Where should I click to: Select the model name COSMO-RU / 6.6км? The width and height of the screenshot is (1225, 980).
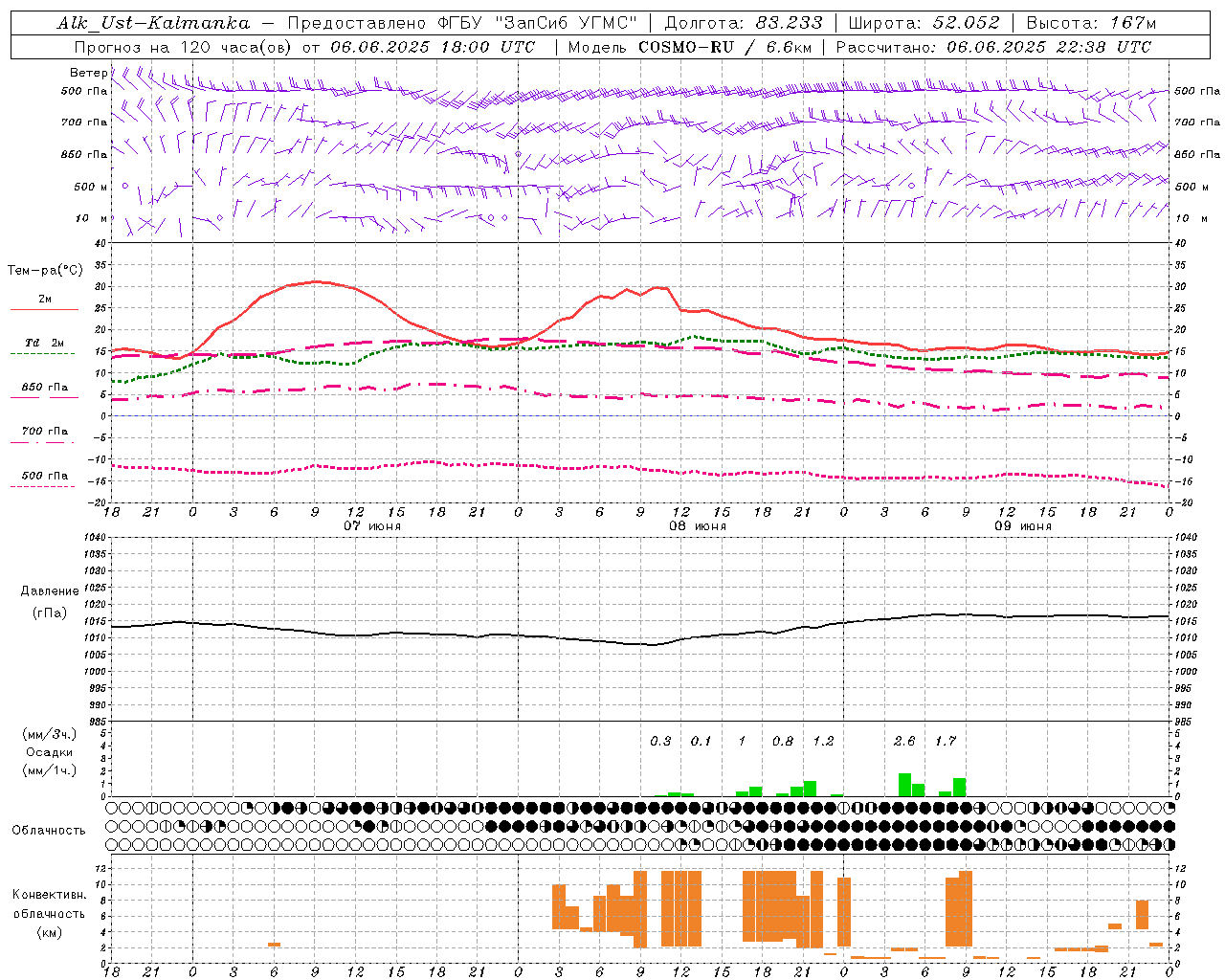[x=724, y=47]
